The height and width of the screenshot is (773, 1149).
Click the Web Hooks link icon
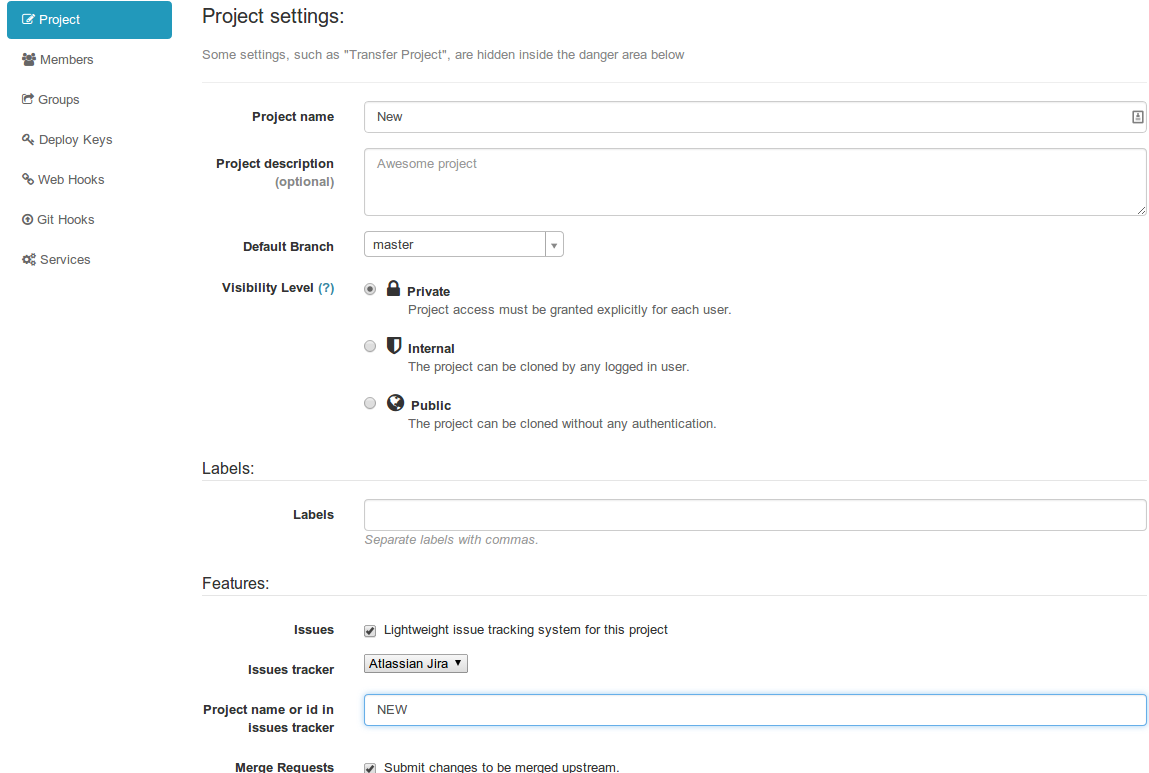click(x=27, y=179)
